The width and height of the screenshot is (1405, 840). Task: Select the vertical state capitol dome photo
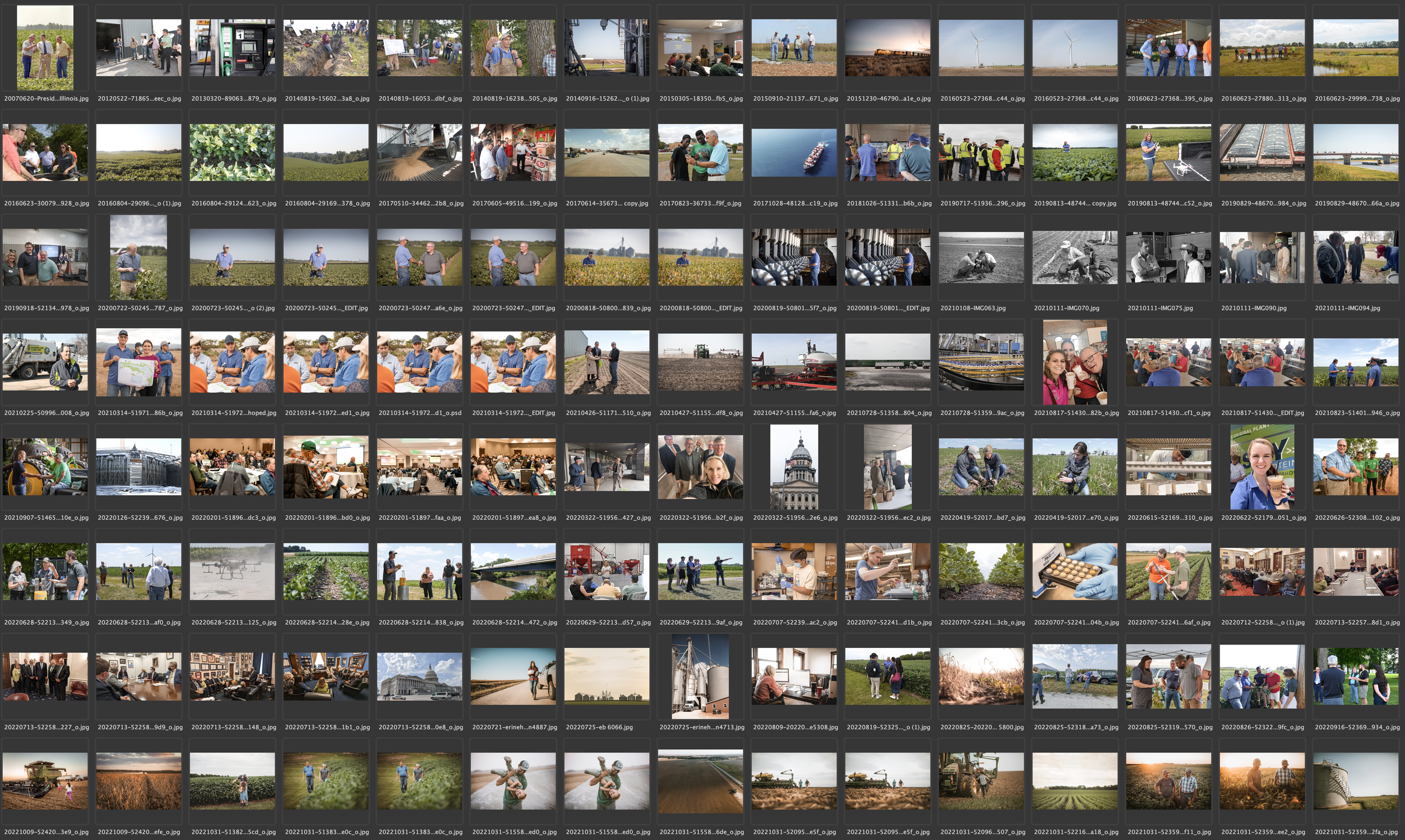coord(794,467)
